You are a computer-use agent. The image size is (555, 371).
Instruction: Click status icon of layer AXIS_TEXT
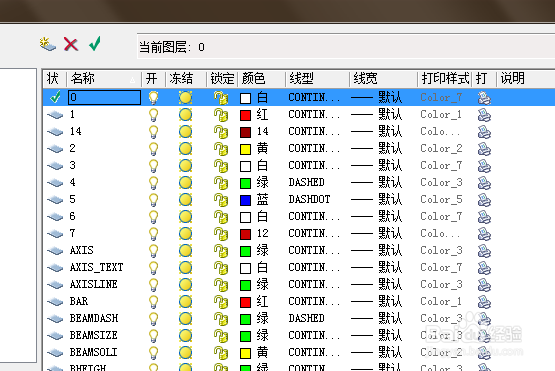coord(55,268)
